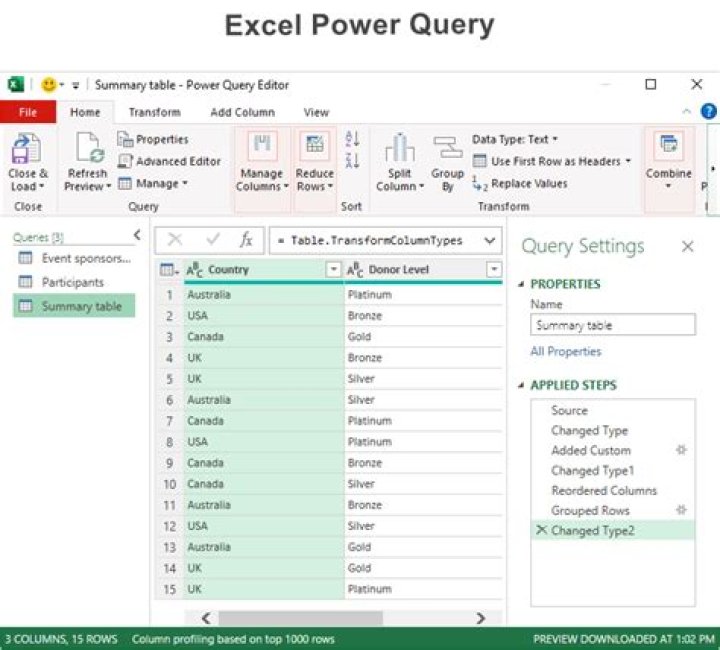Click the Close & Load icon
This screenshot has height=650, width=720.
click(27, 150)
